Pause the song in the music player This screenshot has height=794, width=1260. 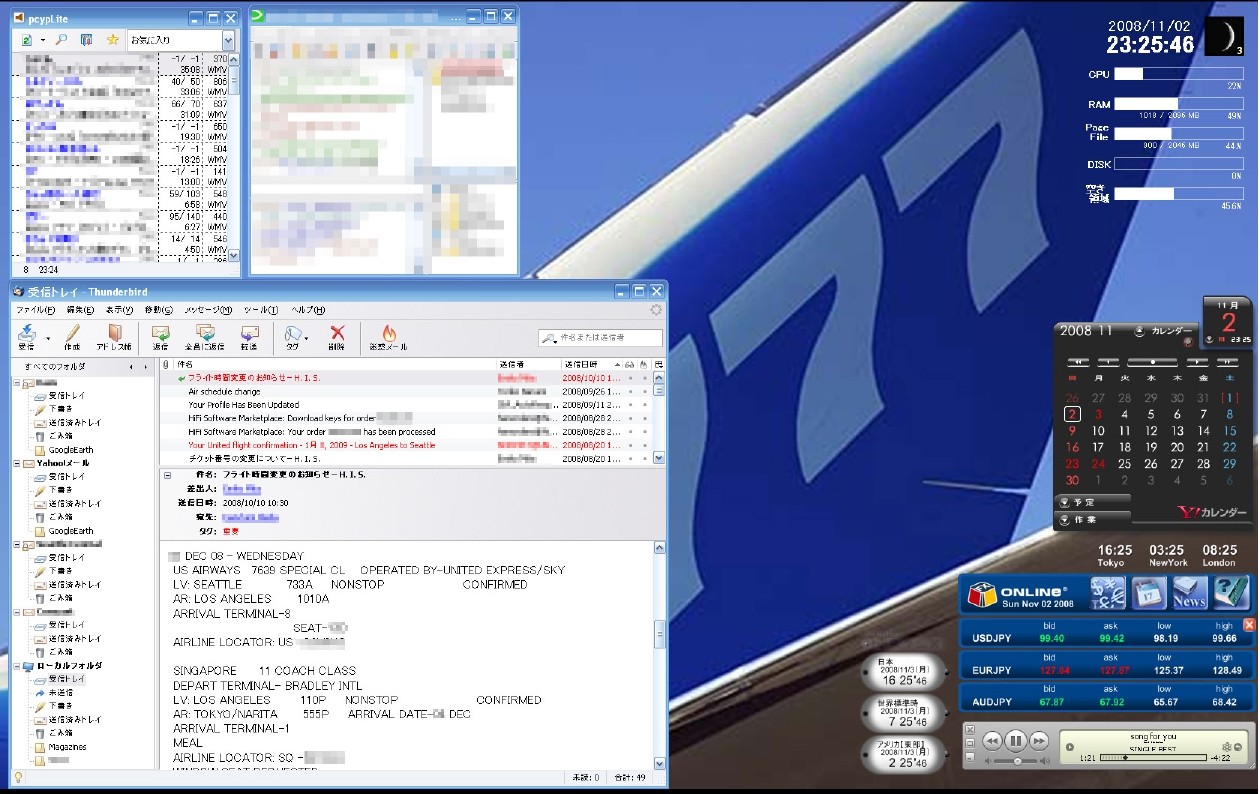pos(1015,741)
